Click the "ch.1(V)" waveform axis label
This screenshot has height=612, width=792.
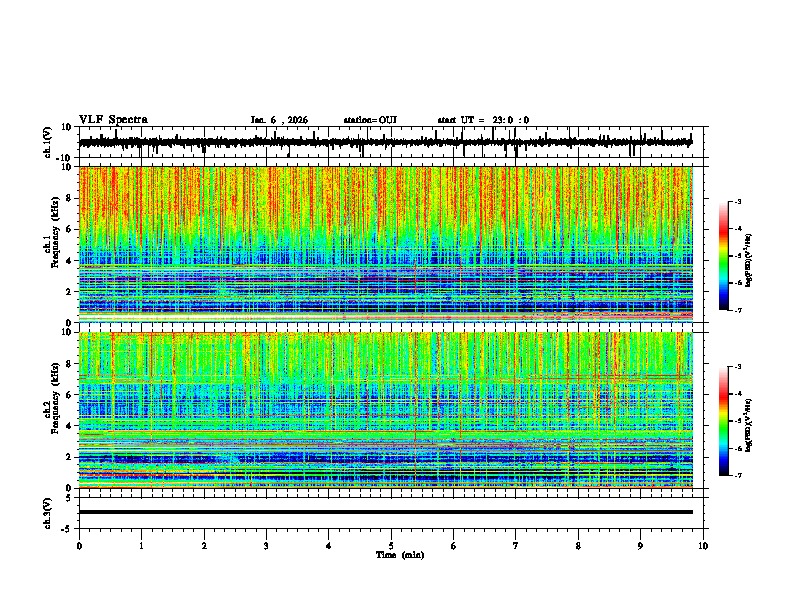tap(48, 142)
